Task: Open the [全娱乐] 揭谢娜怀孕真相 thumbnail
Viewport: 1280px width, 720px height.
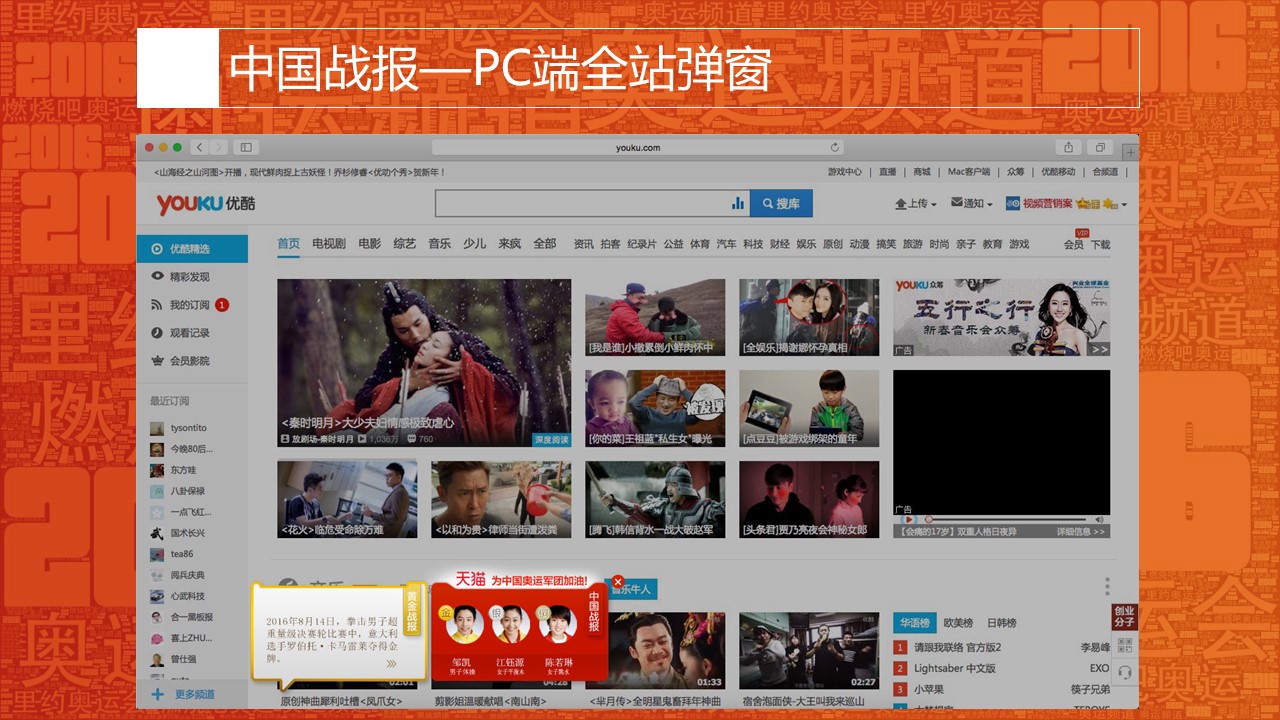Action: (809, 317)
